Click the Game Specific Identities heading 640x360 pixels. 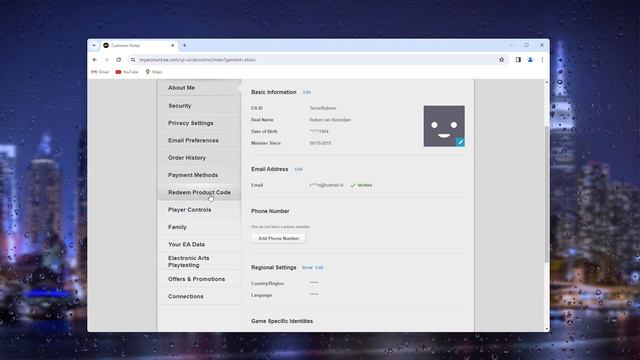coord(282,321)
